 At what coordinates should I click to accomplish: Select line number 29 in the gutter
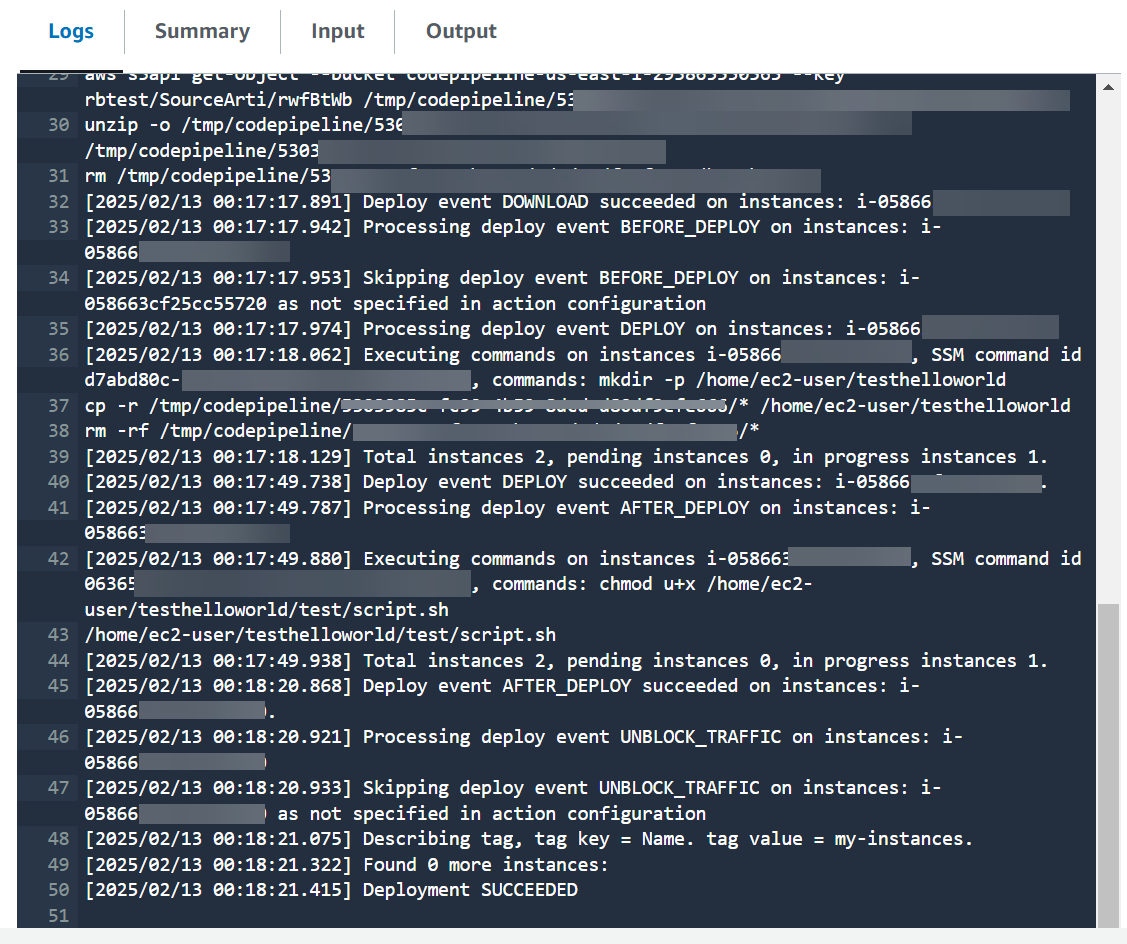pyautogui.click(x=60, y=73)
